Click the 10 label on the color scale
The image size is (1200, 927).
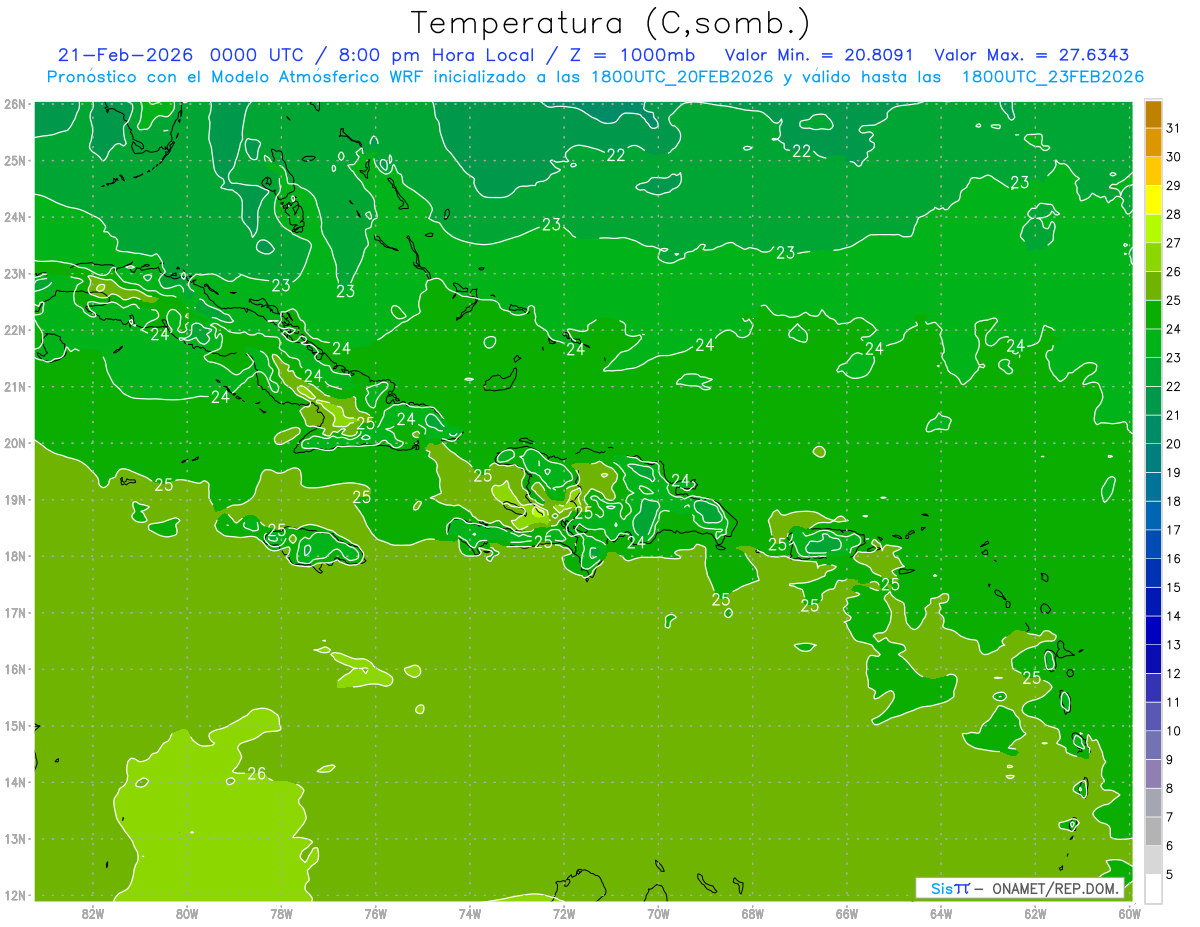pyautogui.click(x=1173, y=731)
